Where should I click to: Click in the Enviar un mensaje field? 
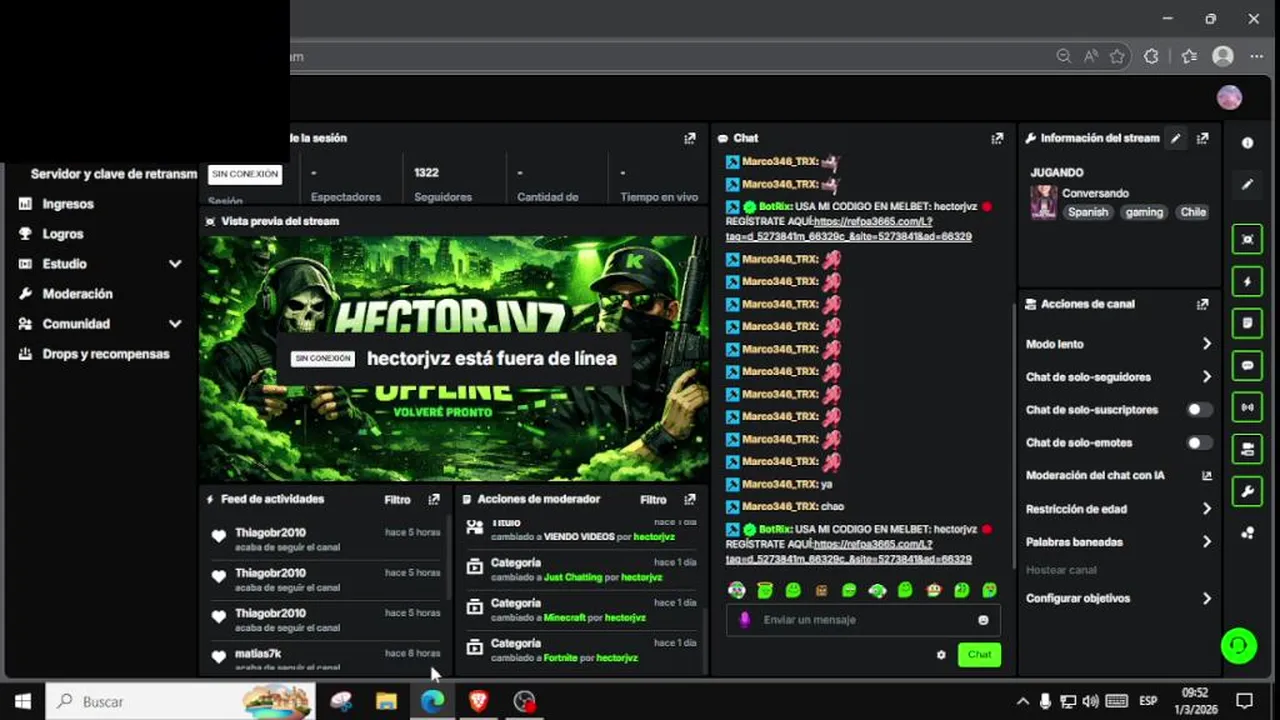865,620
